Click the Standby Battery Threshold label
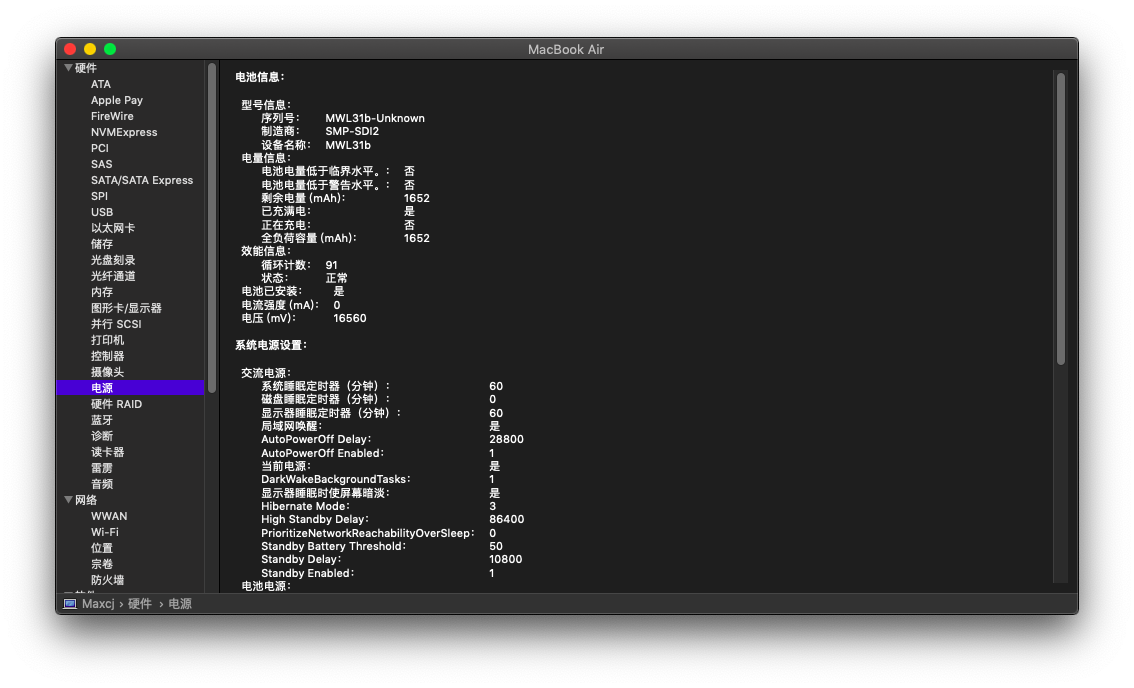The image size is (1134, 688). click(x=333, y=546)
